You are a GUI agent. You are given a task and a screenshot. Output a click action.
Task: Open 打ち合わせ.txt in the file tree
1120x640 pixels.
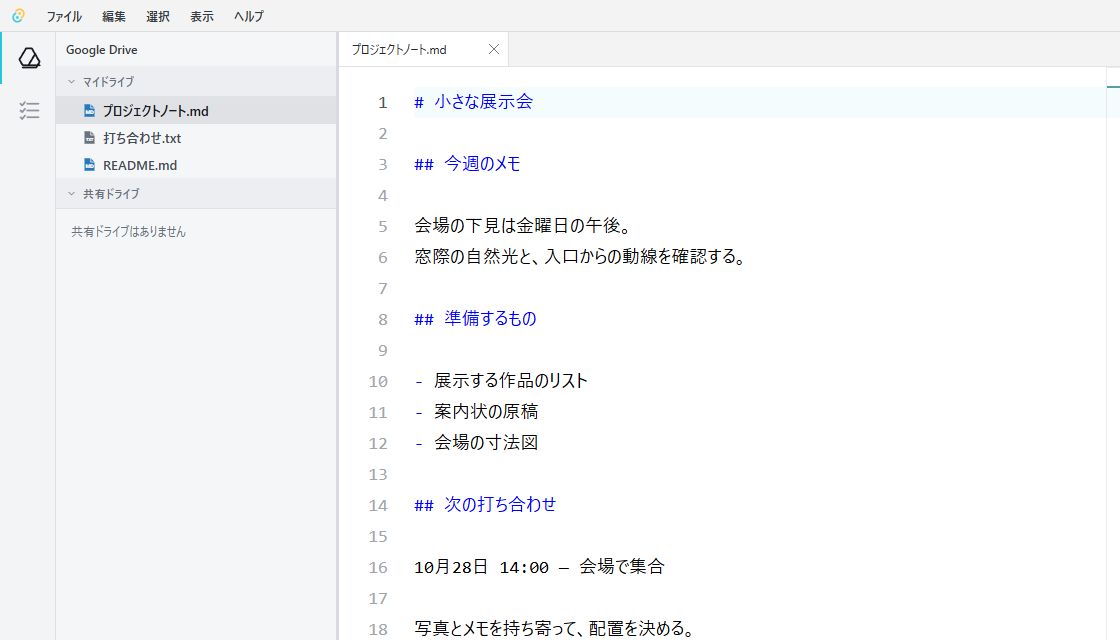(x=196, y=138)
